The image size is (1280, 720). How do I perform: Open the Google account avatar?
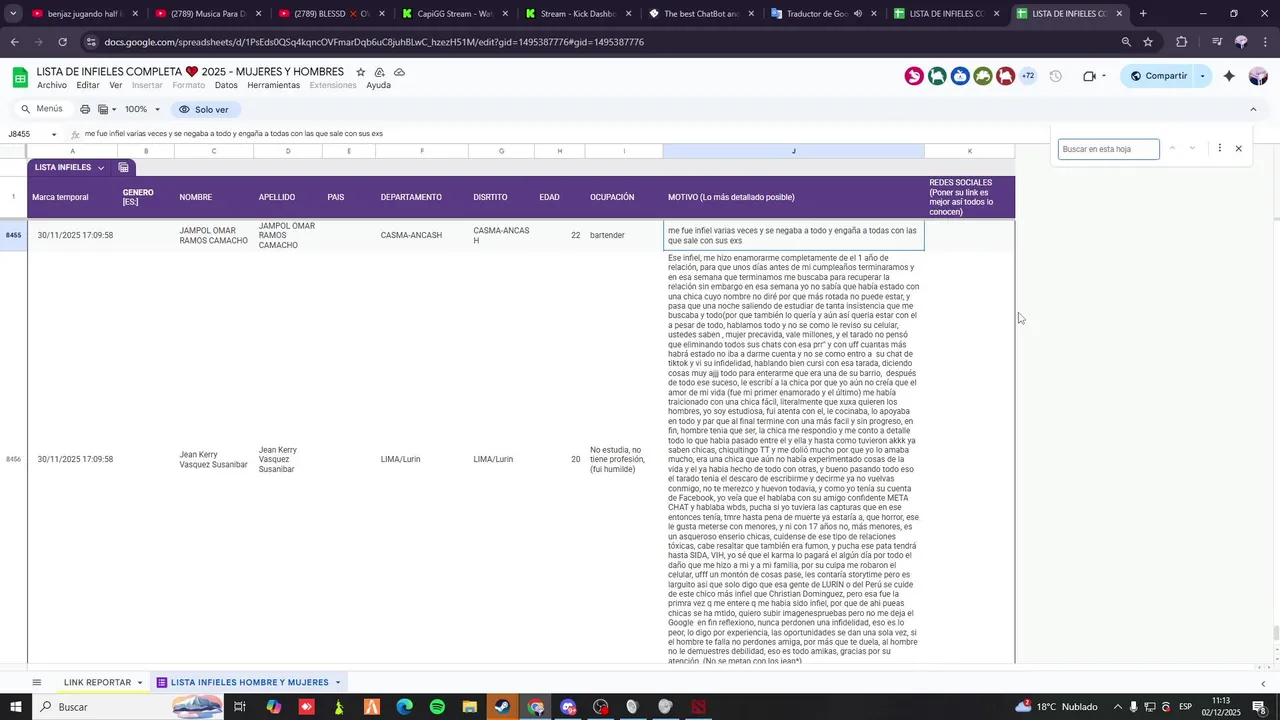click(1259, 76)
